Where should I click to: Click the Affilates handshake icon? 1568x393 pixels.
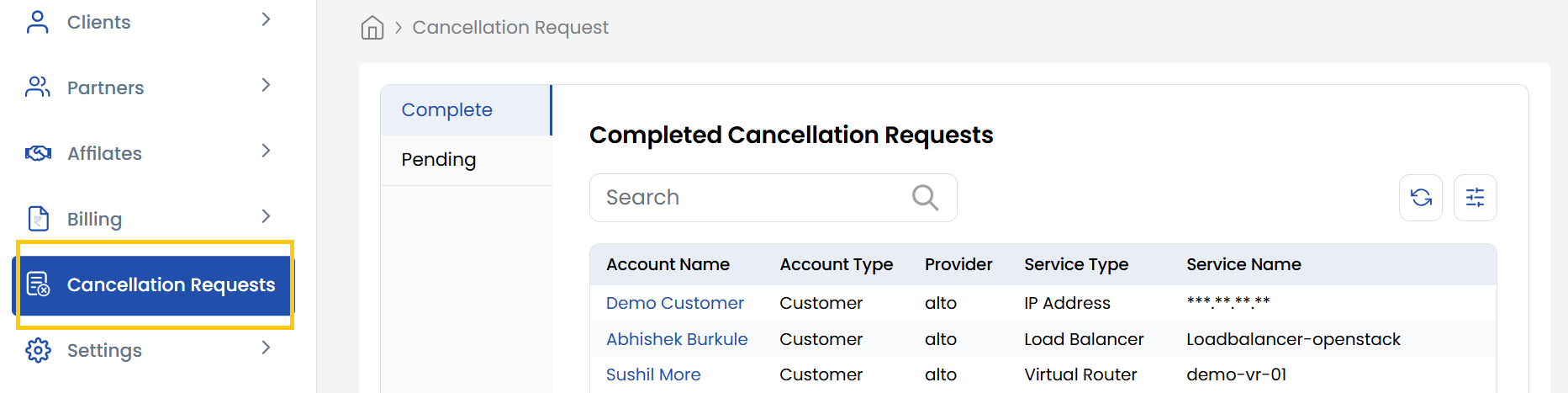(x=38, y=153)
